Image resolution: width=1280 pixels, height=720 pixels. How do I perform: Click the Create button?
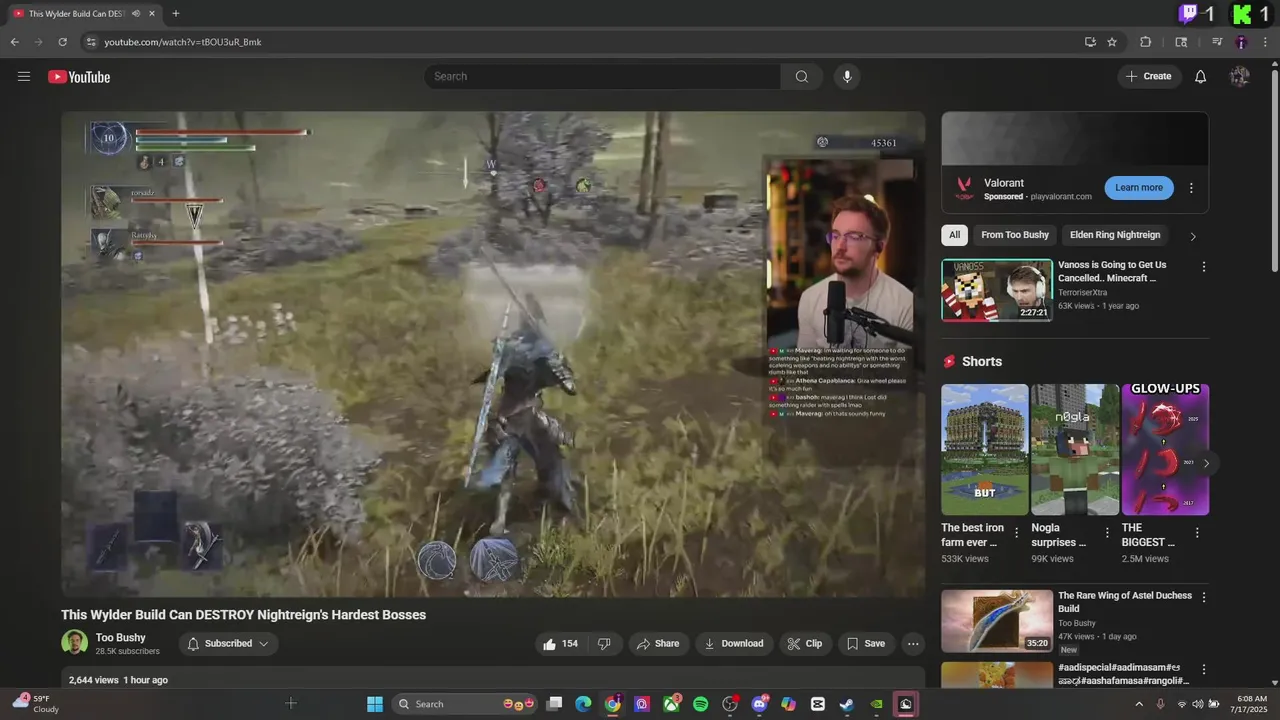1149,77
